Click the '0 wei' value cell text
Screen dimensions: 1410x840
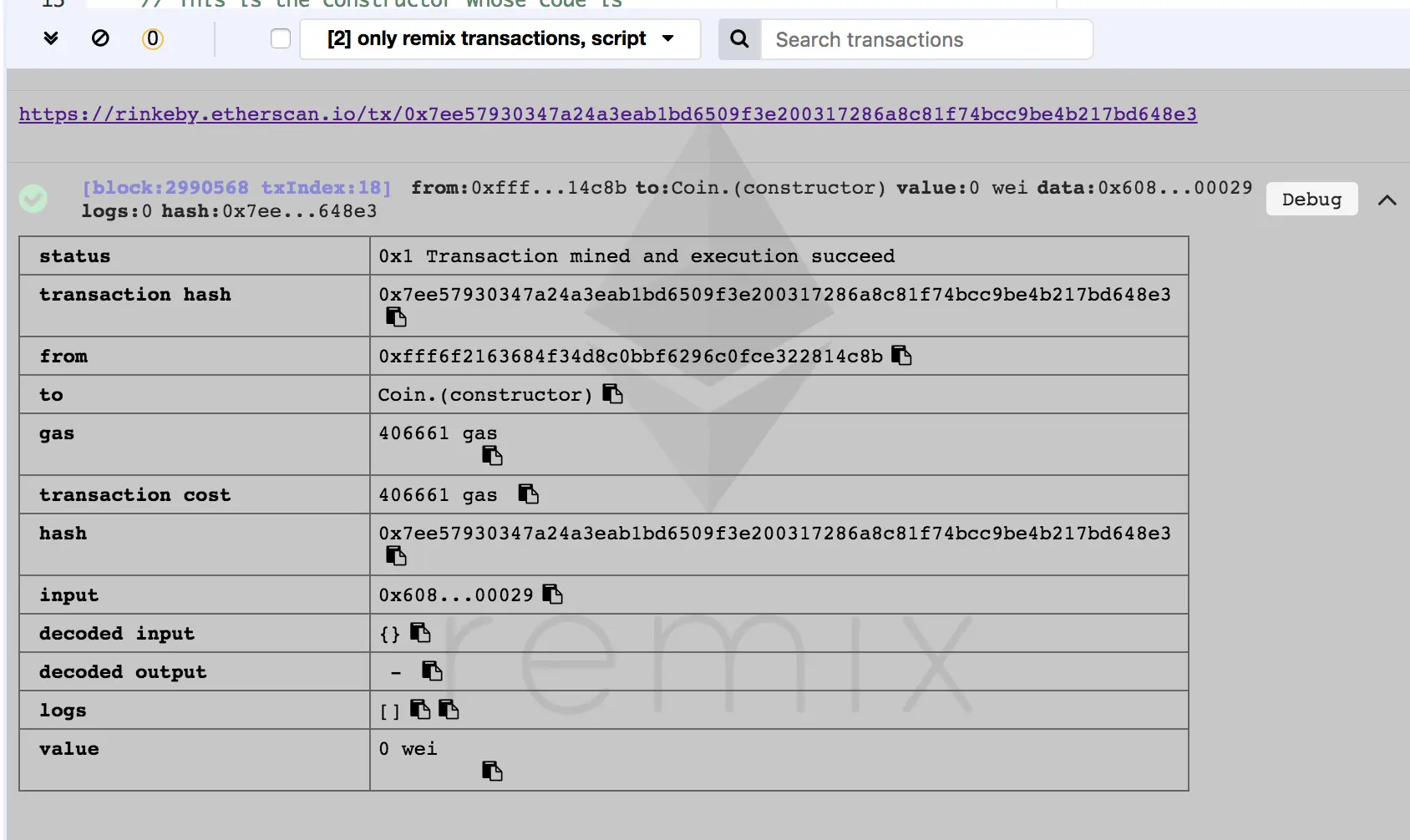point(408,749)
